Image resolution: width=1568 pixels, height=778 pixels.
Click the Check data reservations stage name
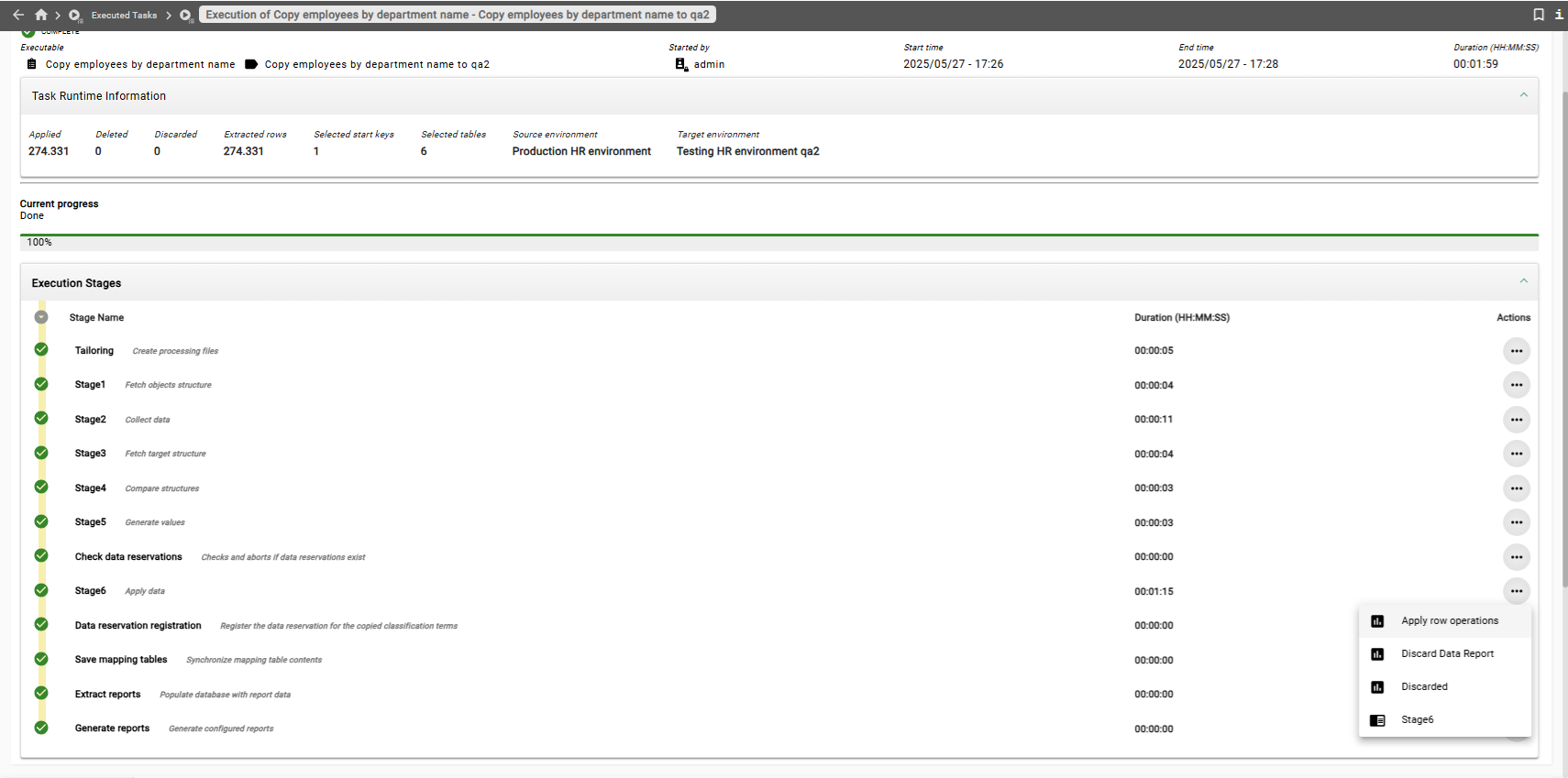tap(128, 557)
